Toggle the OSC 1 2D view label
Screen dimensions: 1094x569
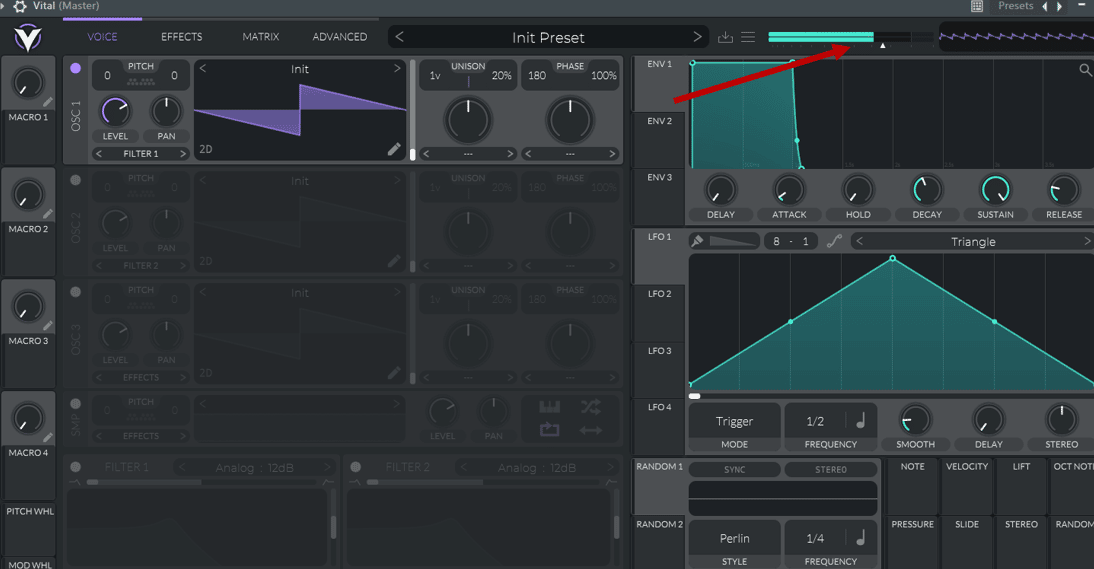[x=206, y=149]
